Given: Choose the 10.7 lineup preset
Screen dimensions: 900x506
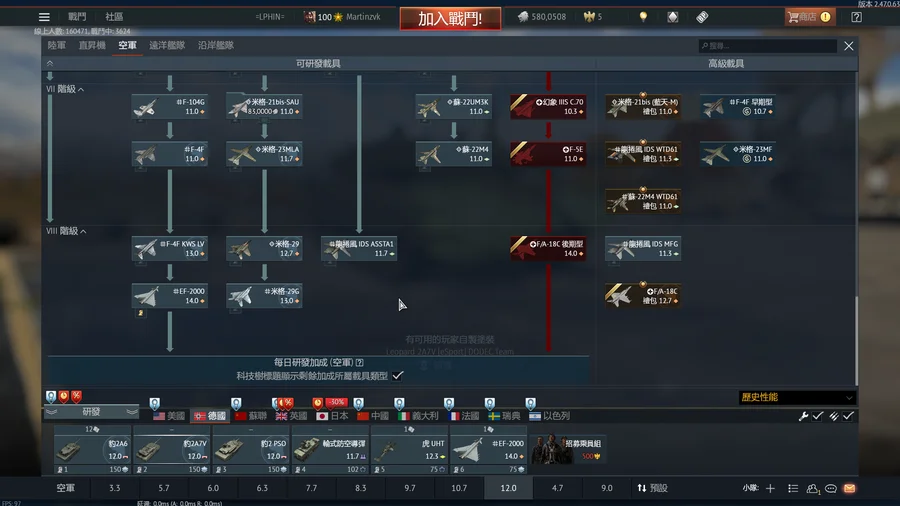Looking at the screenshot, I should click(459, 488).
